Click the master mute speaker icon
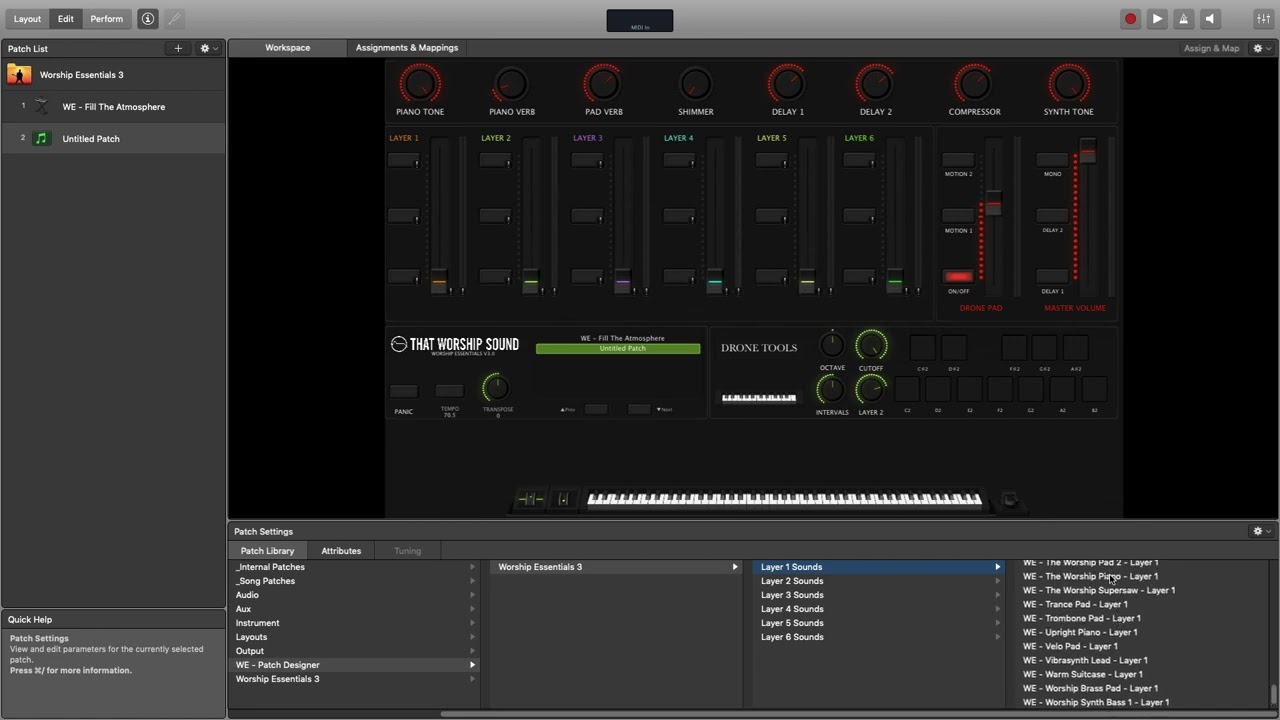 coord(1210,19)
